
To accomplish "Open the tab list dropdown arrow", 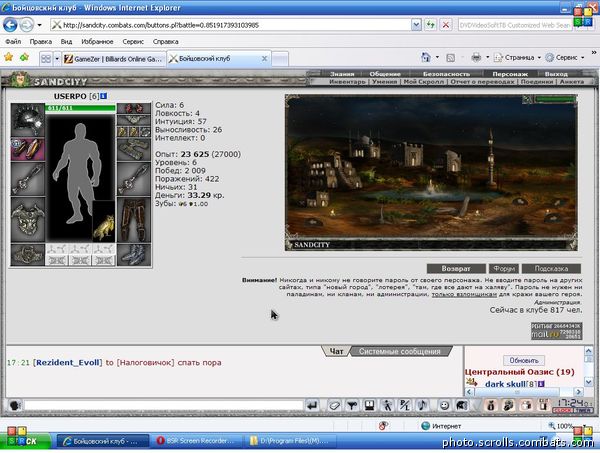I will click(x=57, y=59).
